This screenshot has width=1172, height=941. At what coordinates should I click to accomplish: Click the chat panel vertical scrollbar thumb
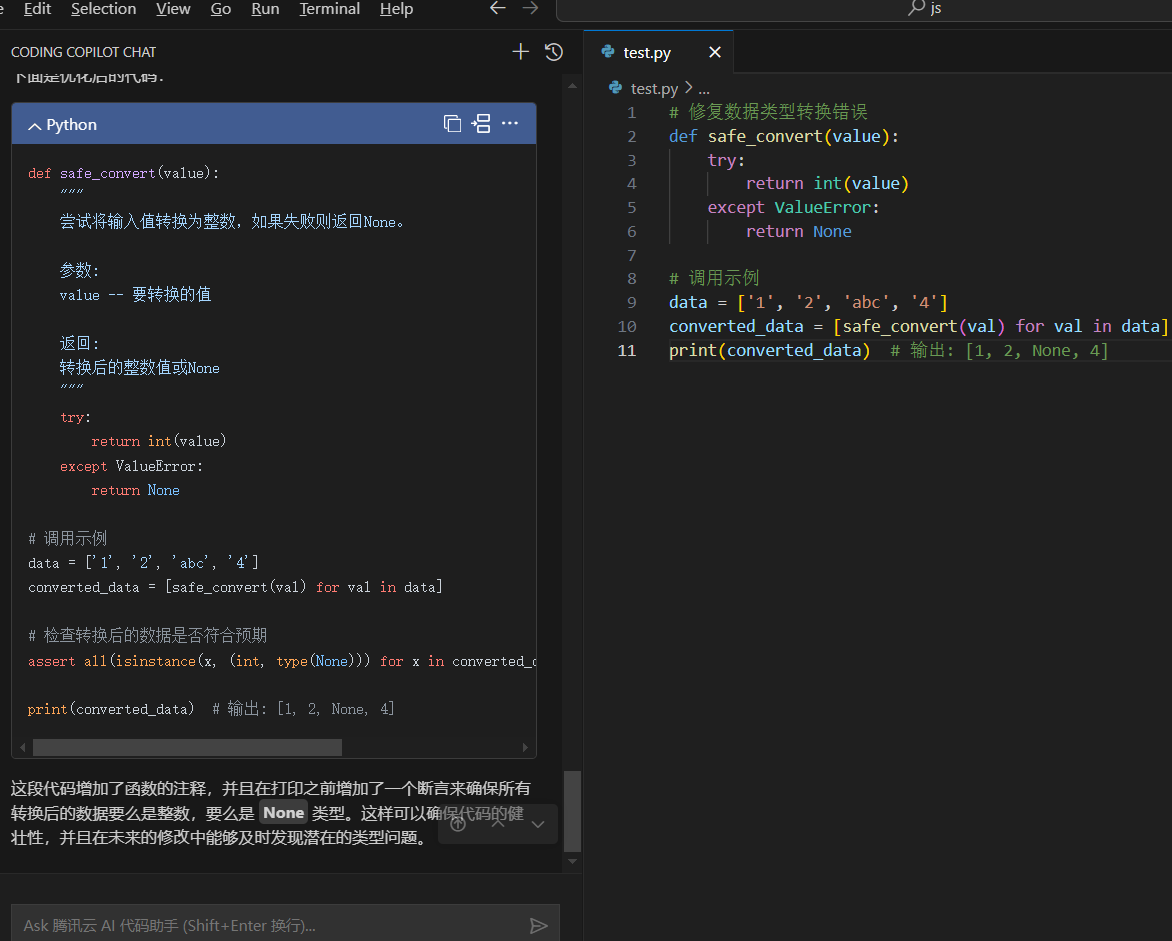coord(573,811)
